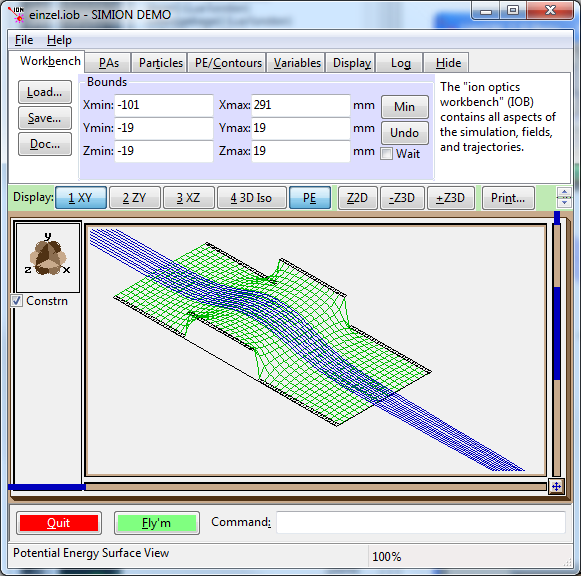Switch to the PE/Contours tab
The image size is (581, 576).
tap(228, 63)
